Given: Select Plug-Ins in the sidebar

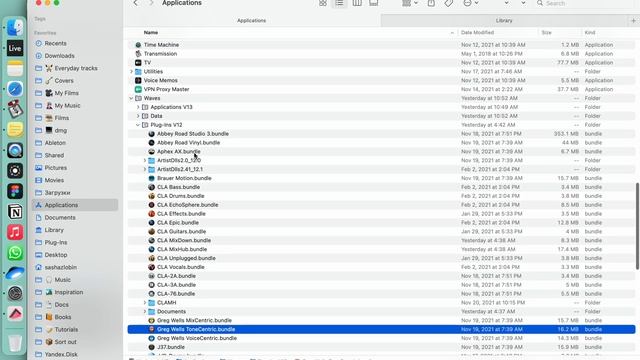Looking at the screenshot, I should pos(56,242).
